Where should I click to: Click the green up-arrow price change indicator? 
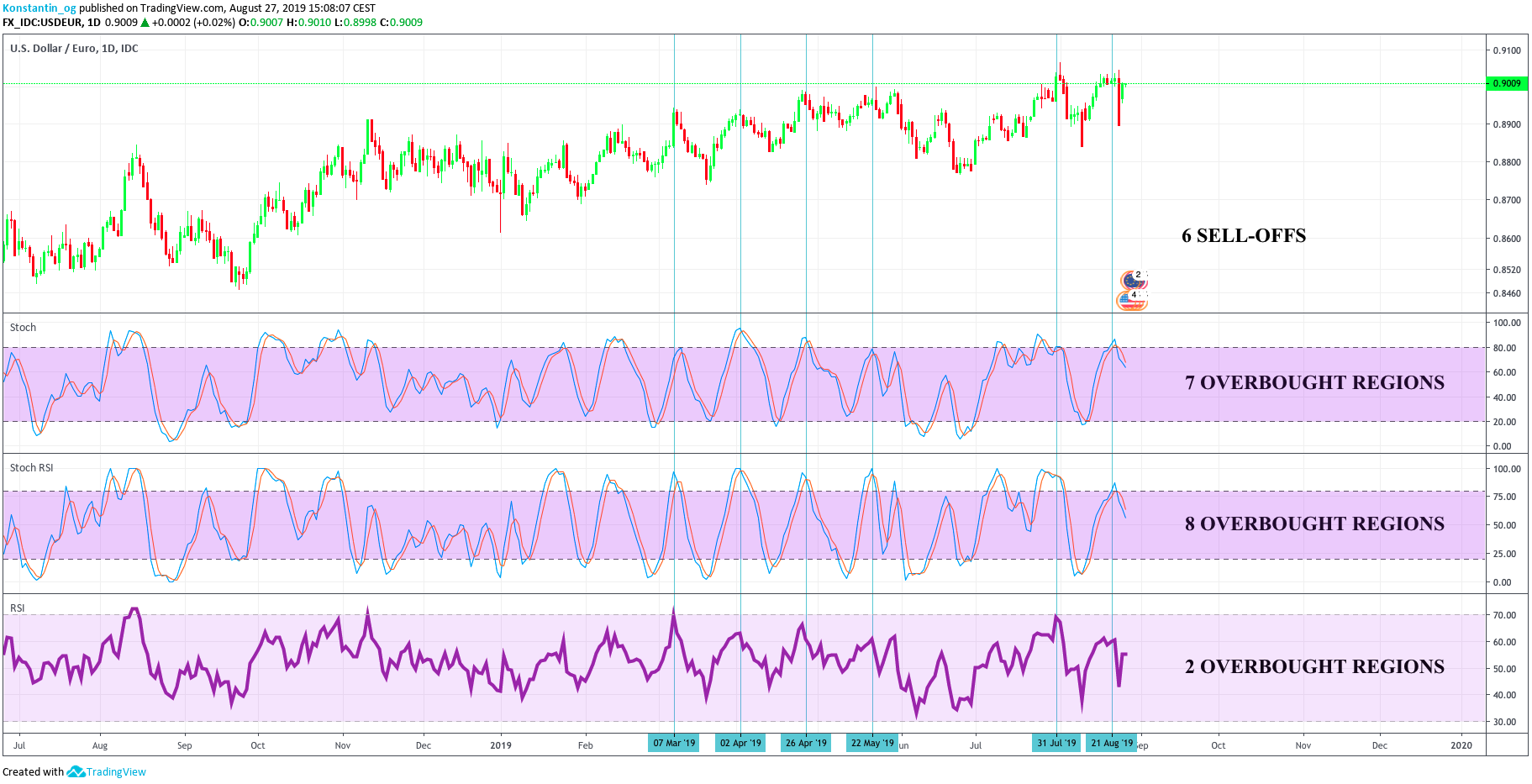coord(145,23)
